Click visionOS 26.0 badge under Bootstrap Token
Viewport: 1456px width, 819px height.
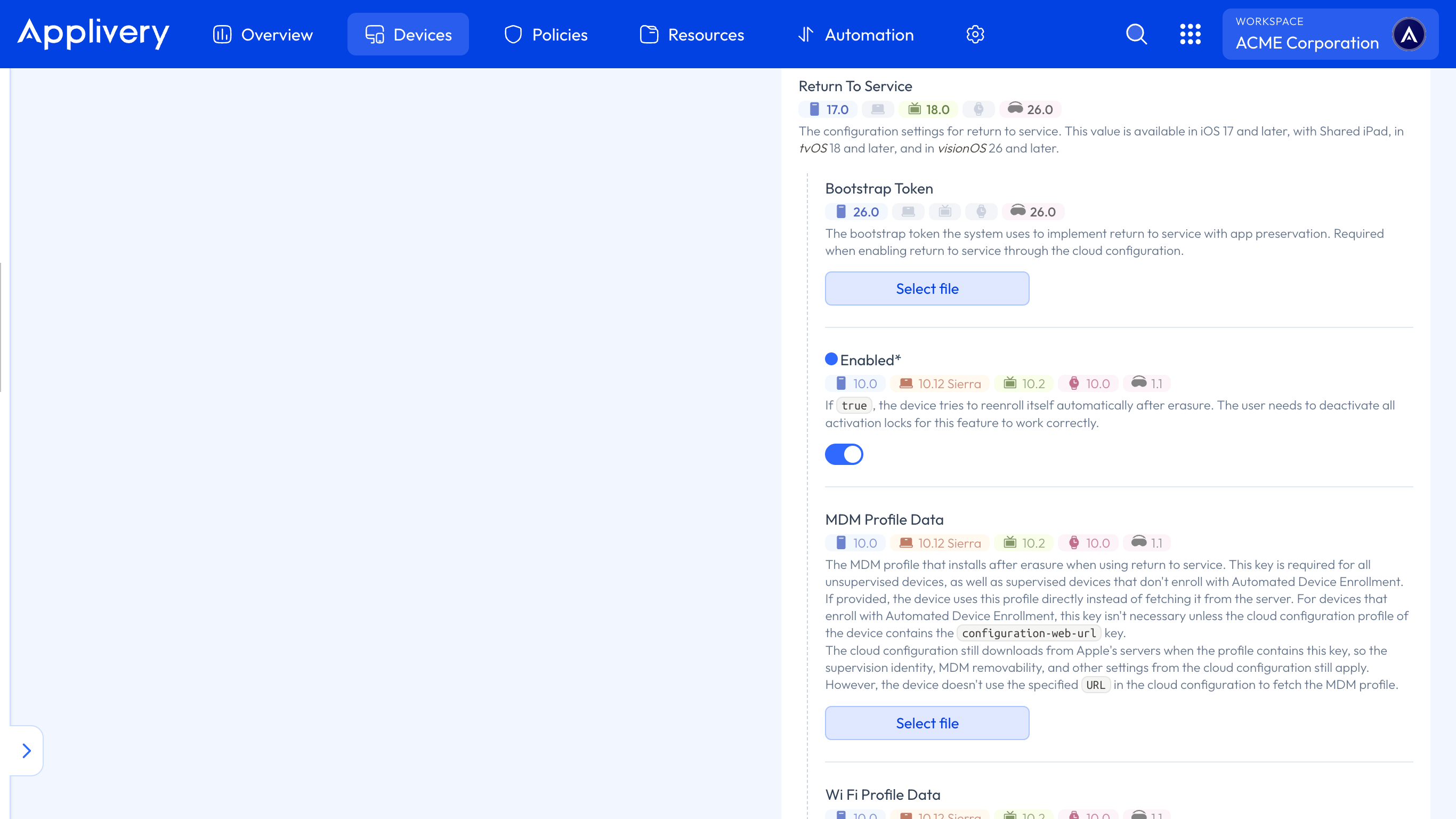coord(1033,212)
